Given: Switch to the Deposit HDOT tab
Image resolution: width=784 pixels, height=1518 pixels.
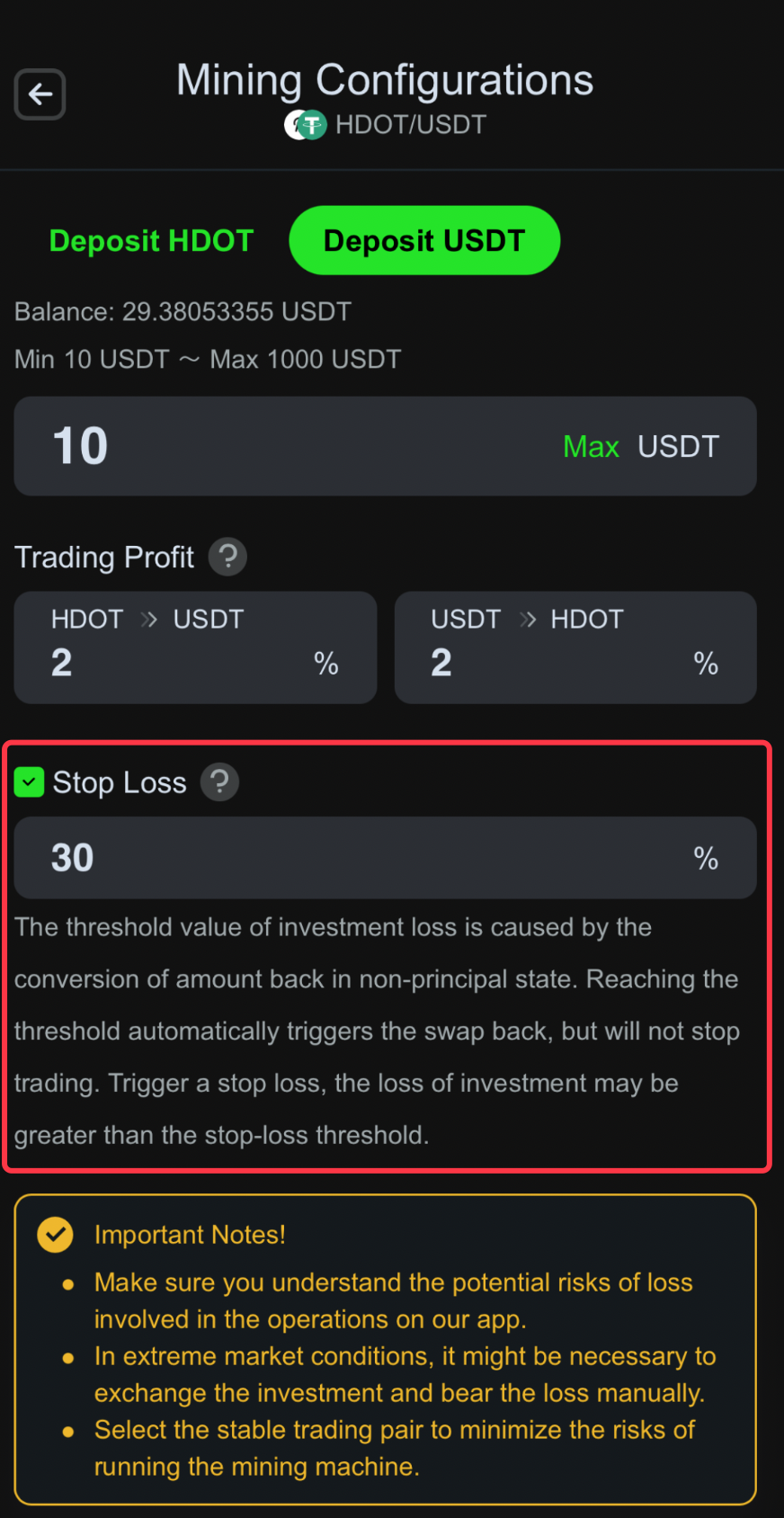Looking at the screenshot, I should point(151,240).
